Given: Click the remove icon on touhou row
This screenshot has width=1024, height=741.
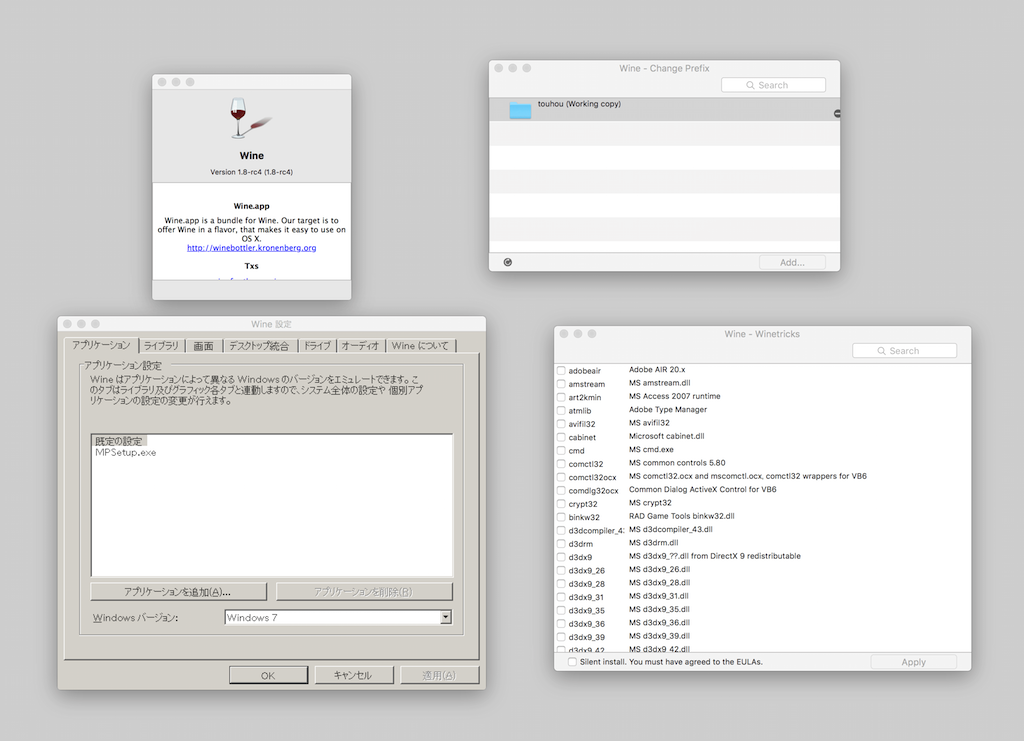Looking at the screenshot, I should coord(837,114).
